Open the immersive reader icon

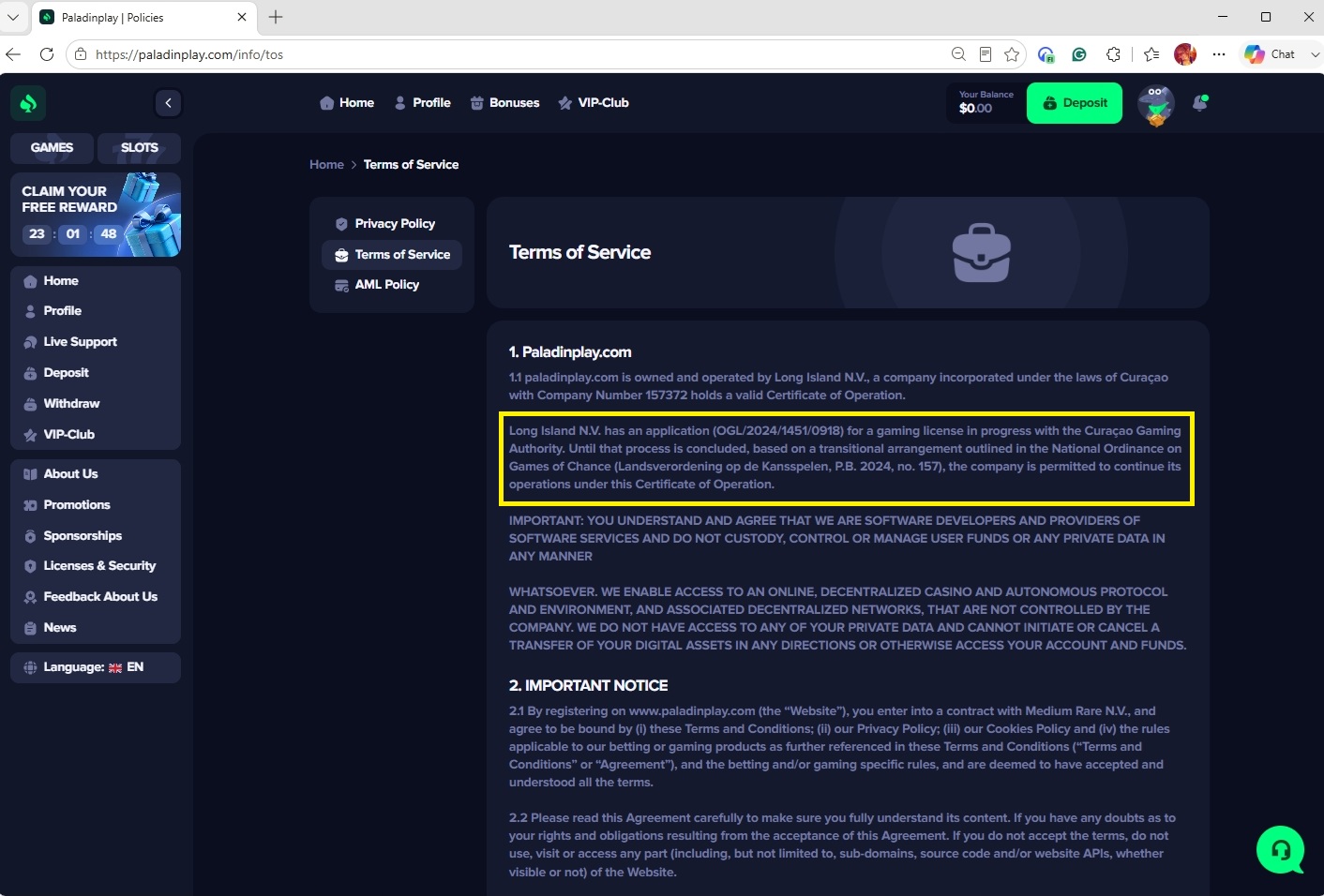click(985, 54)
